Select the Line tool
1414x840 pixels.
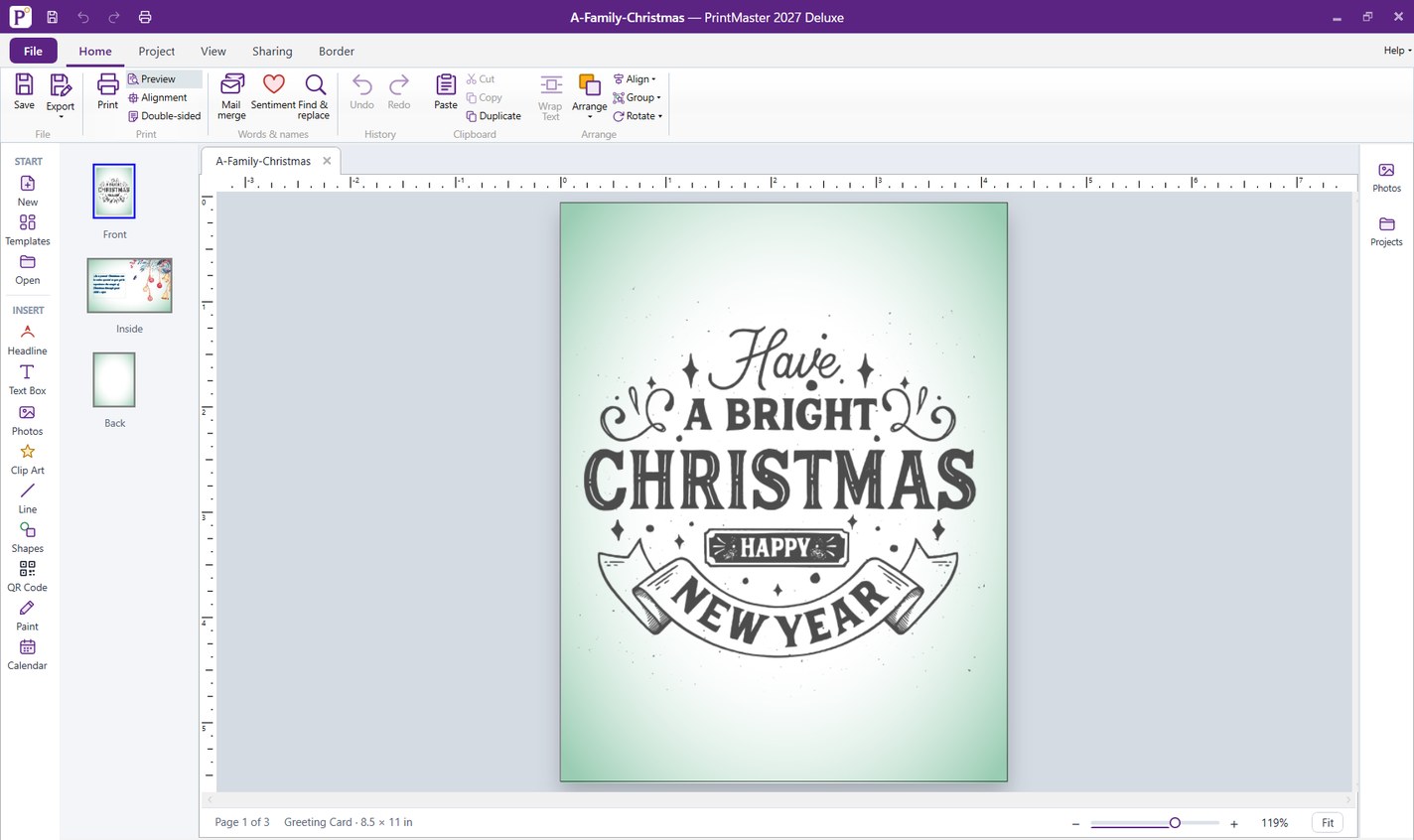[x=28, y=497]
